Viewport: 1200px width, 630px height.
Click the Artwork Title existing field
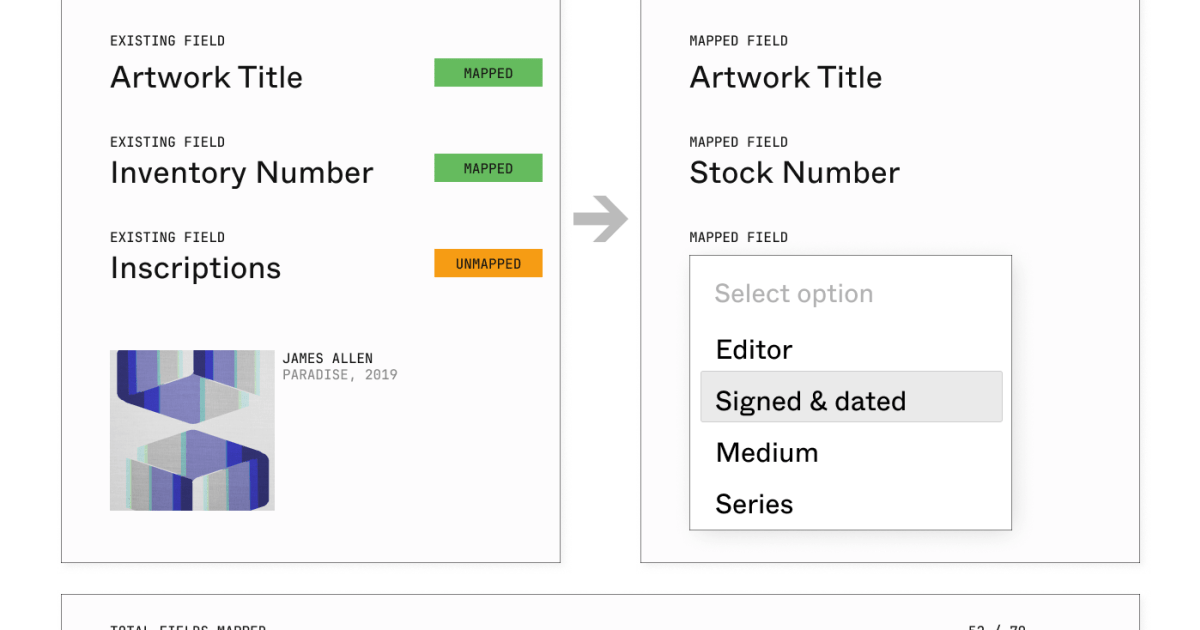pos(206,77)
